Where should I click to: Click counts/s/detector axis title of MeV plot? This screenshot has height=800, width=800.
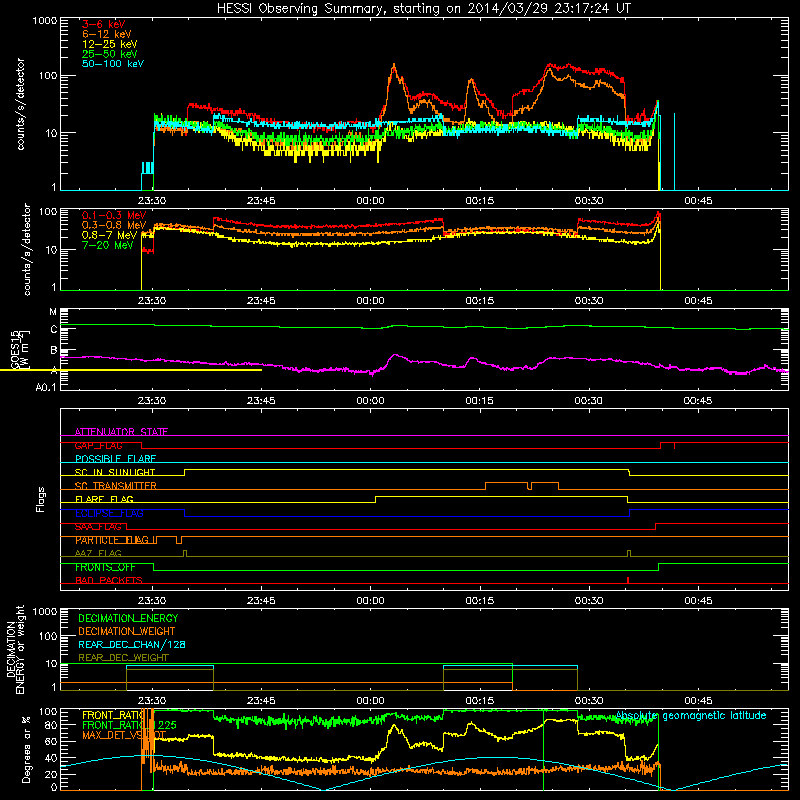click(27, 250)
